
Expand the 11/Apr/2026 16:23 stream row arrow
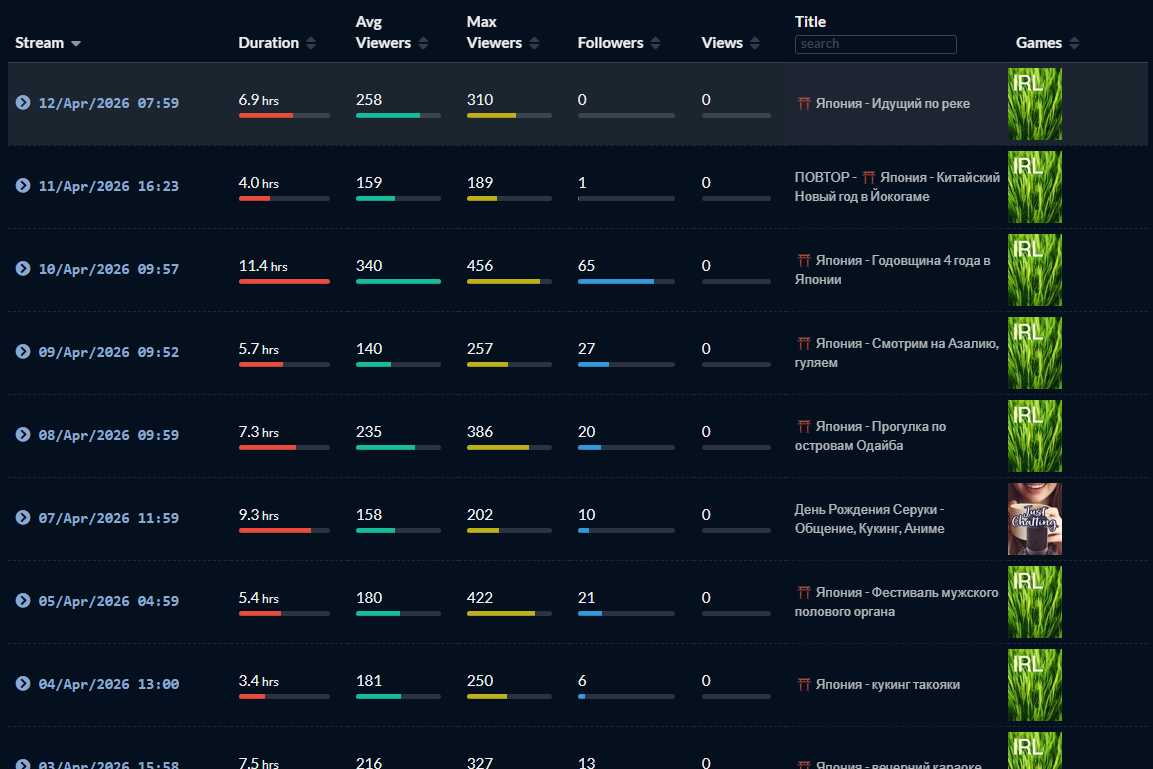[23, 185]
